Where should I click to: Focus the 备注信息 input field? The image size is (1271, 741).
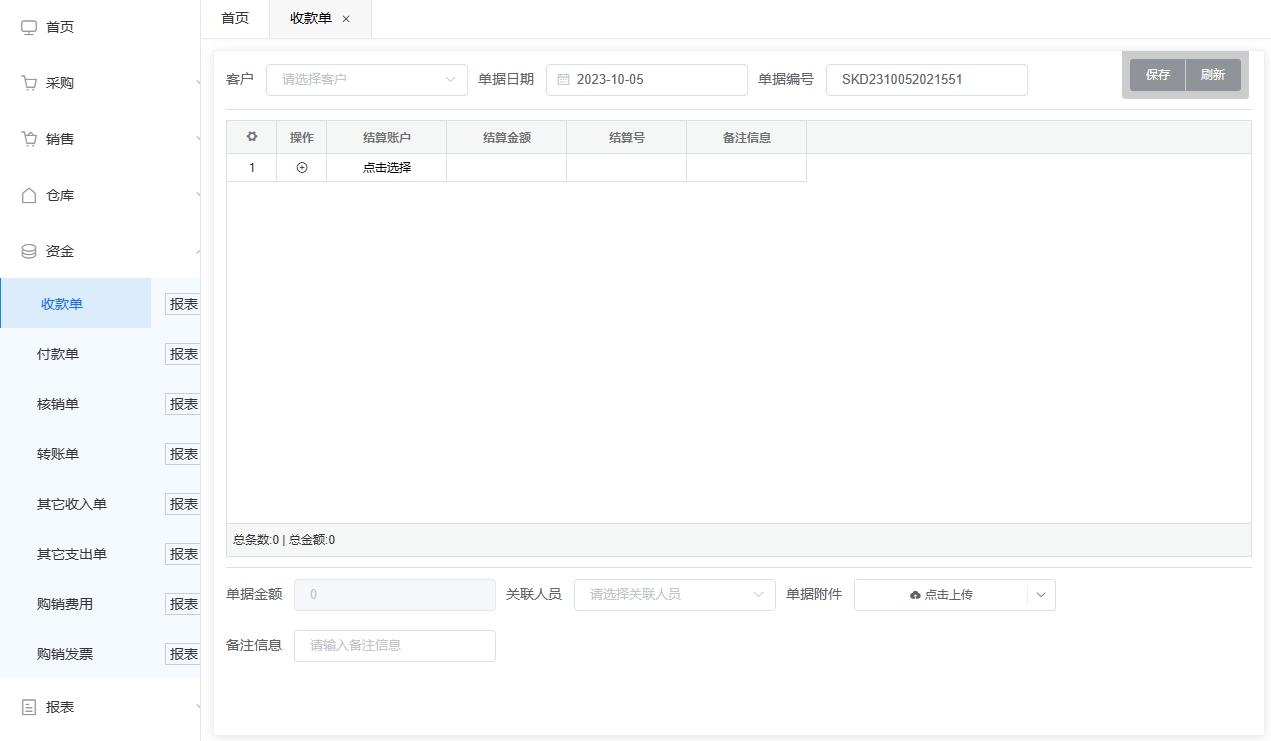coord(395,646)
